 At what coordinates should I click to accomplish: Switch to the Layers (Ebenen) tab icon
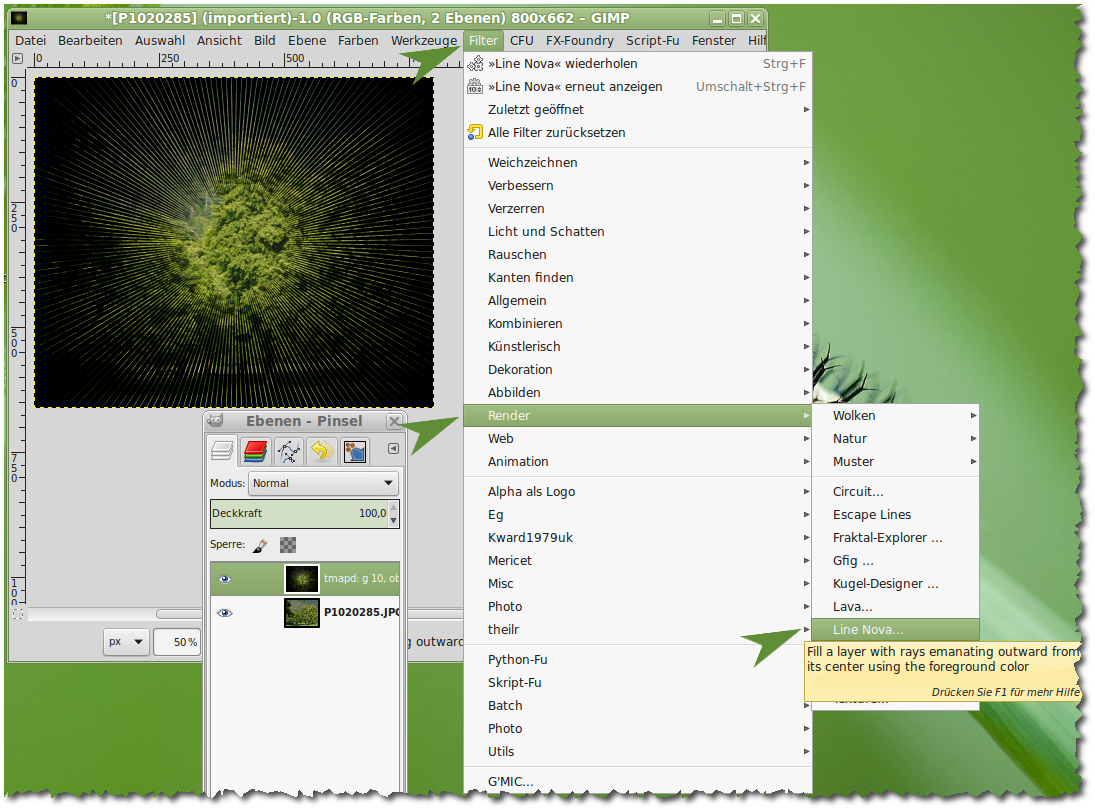tap(222, 452)
